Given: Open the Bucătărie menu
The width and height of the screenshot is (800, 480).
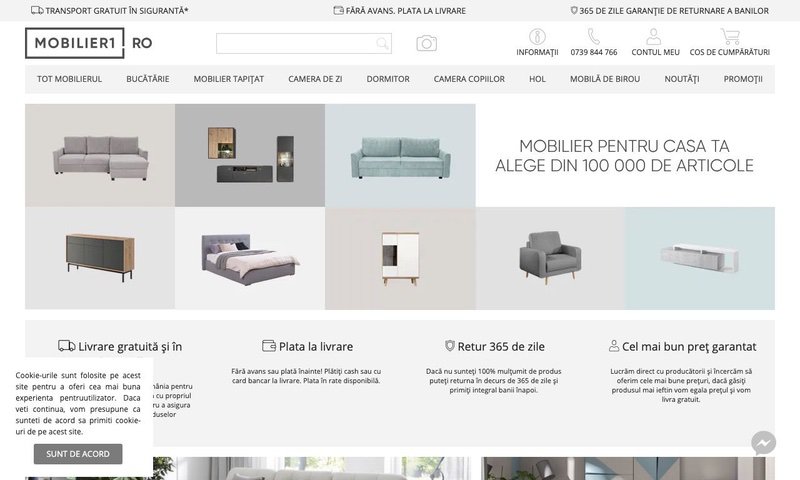Looking at the screenshot, I should [148, 79].
